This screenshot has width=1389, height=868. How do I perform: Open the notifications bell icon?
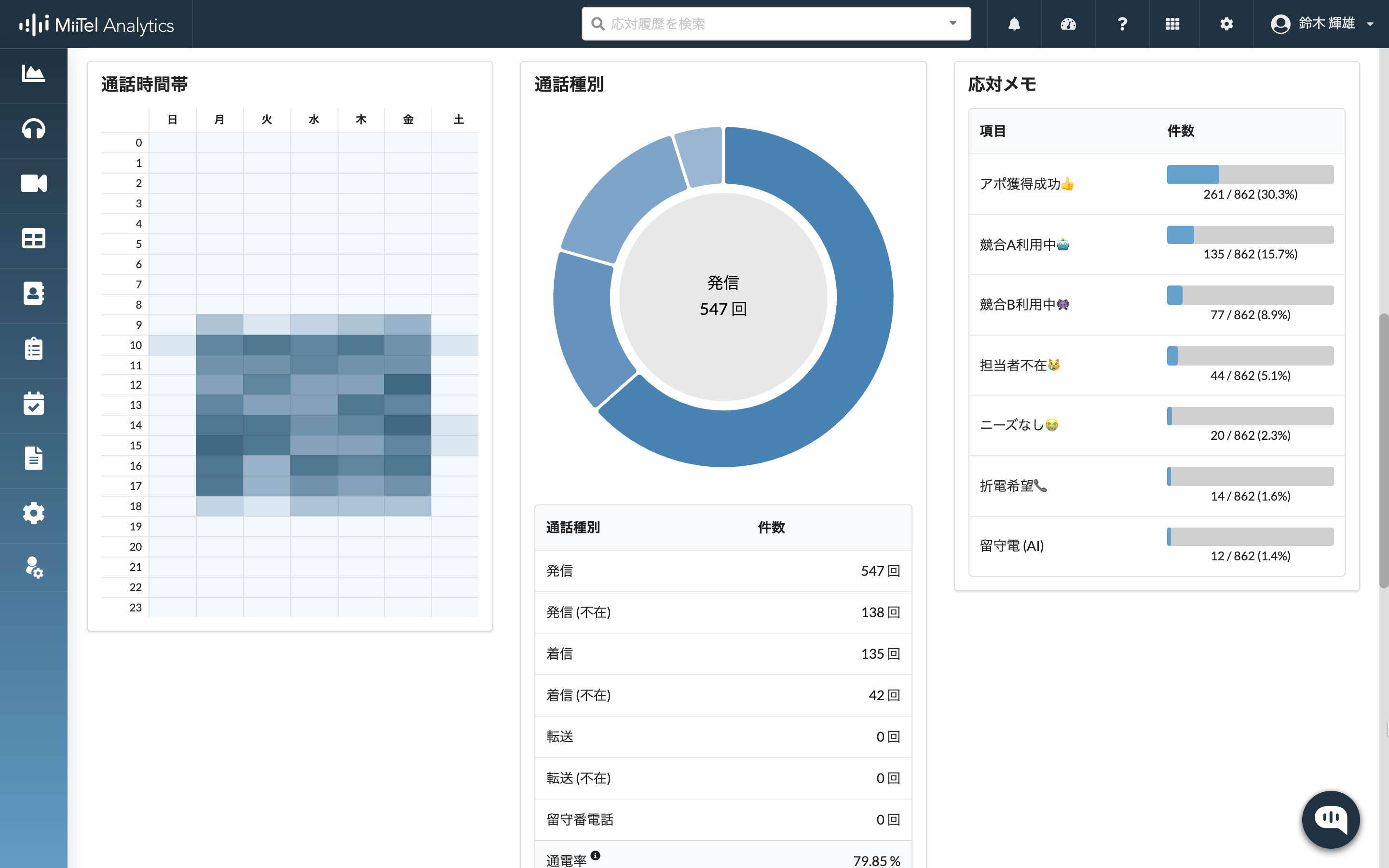point(1014,24)
